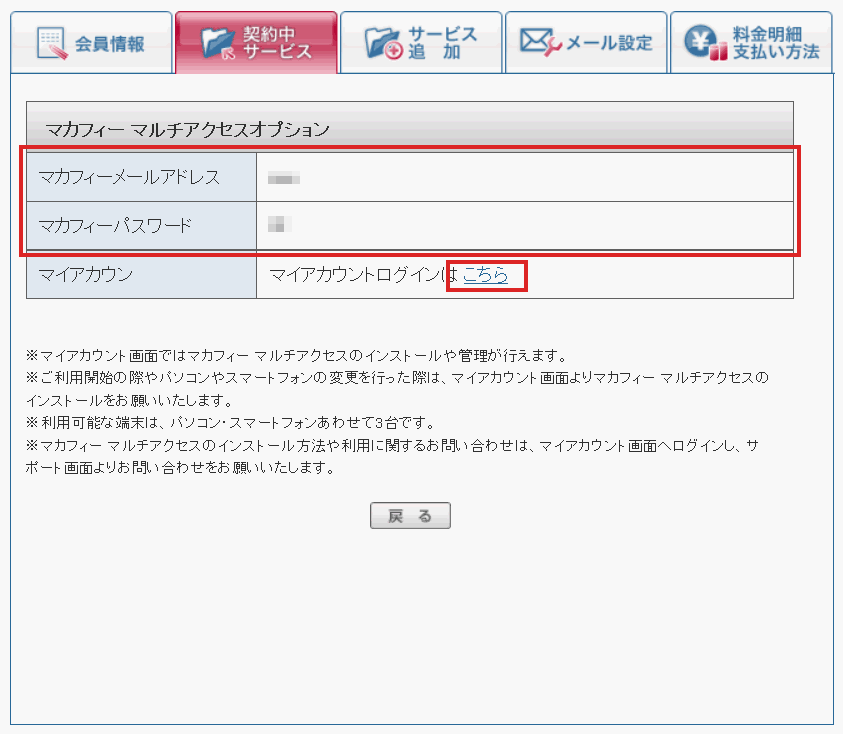Click the マイアカウントログインは text
The image size is (843, 734).
(x=364, y=275)
